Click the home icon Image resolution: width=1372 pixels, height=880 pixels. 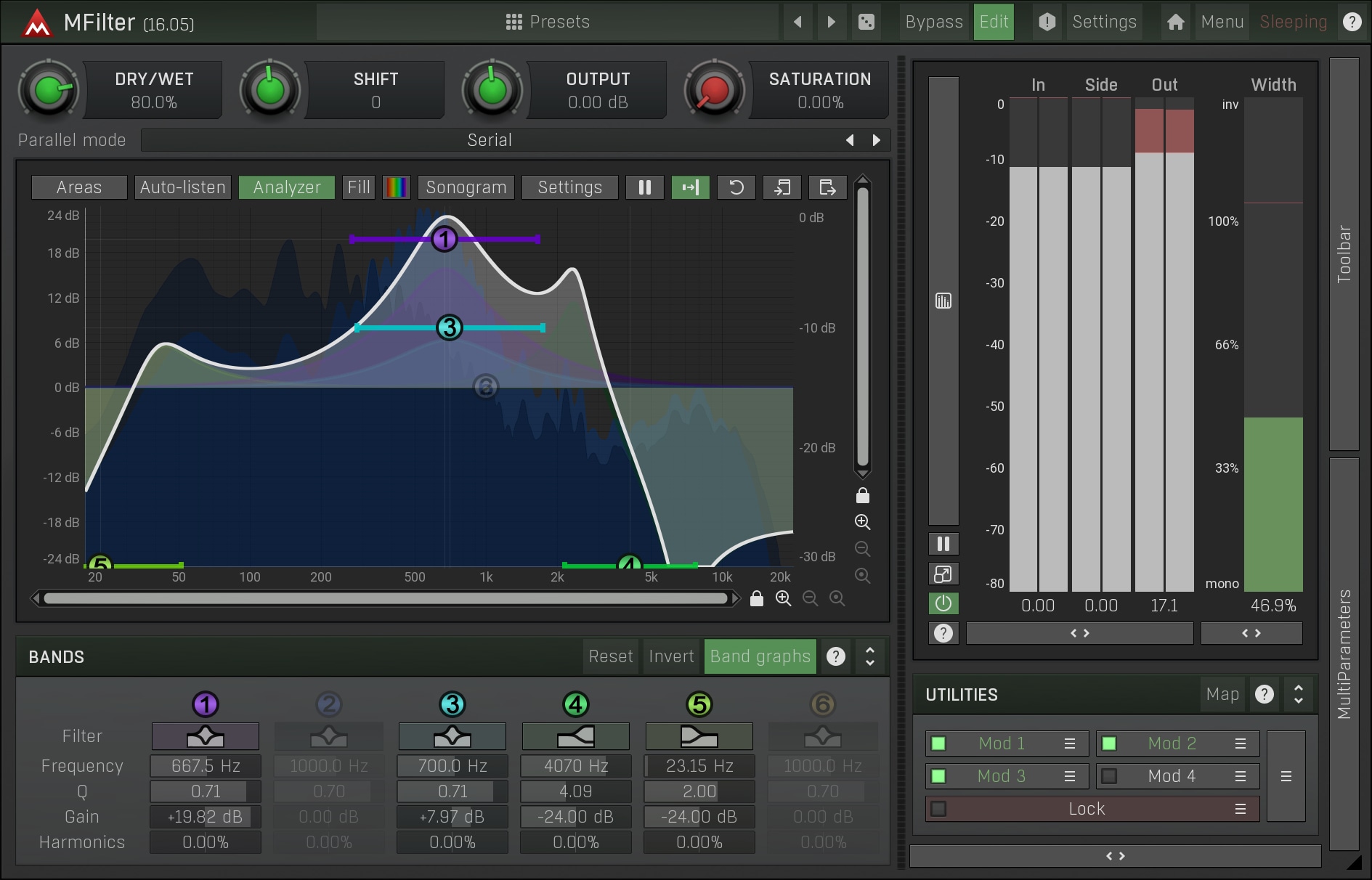point(1176,22)
